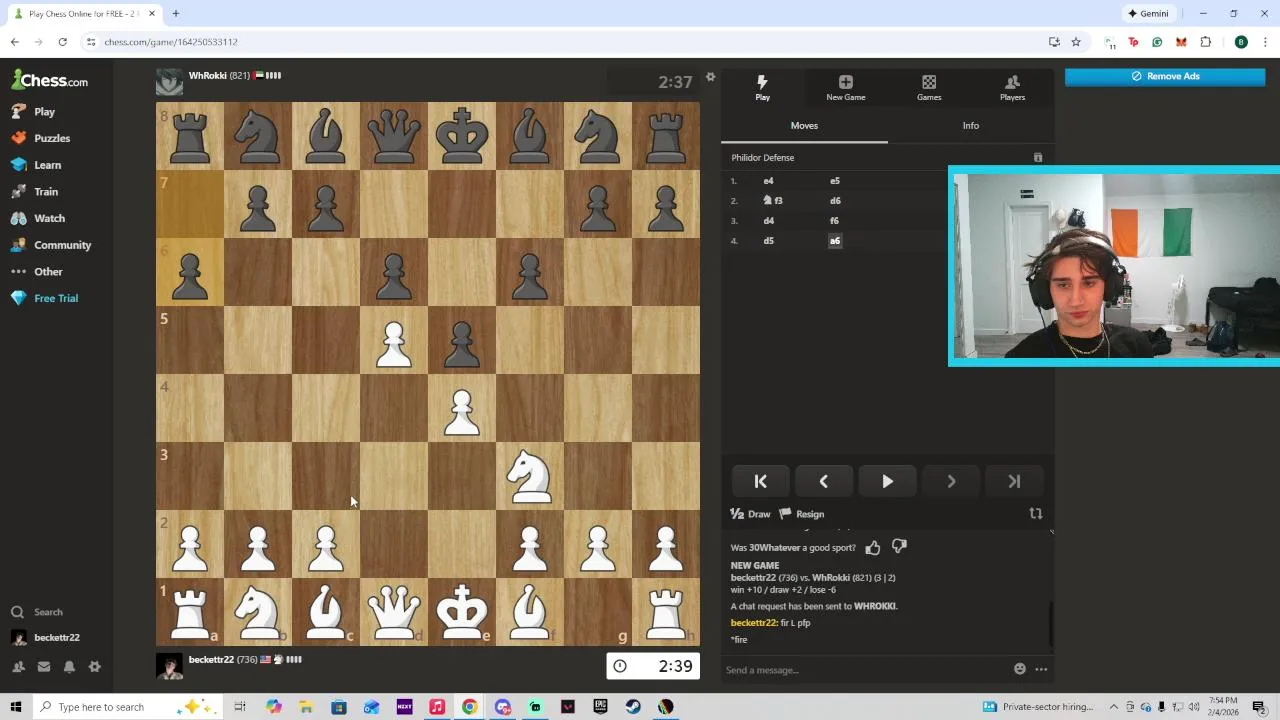Give thumbs down for good sport
Viewport: 1280px width, 720px height.
(899, 547)
